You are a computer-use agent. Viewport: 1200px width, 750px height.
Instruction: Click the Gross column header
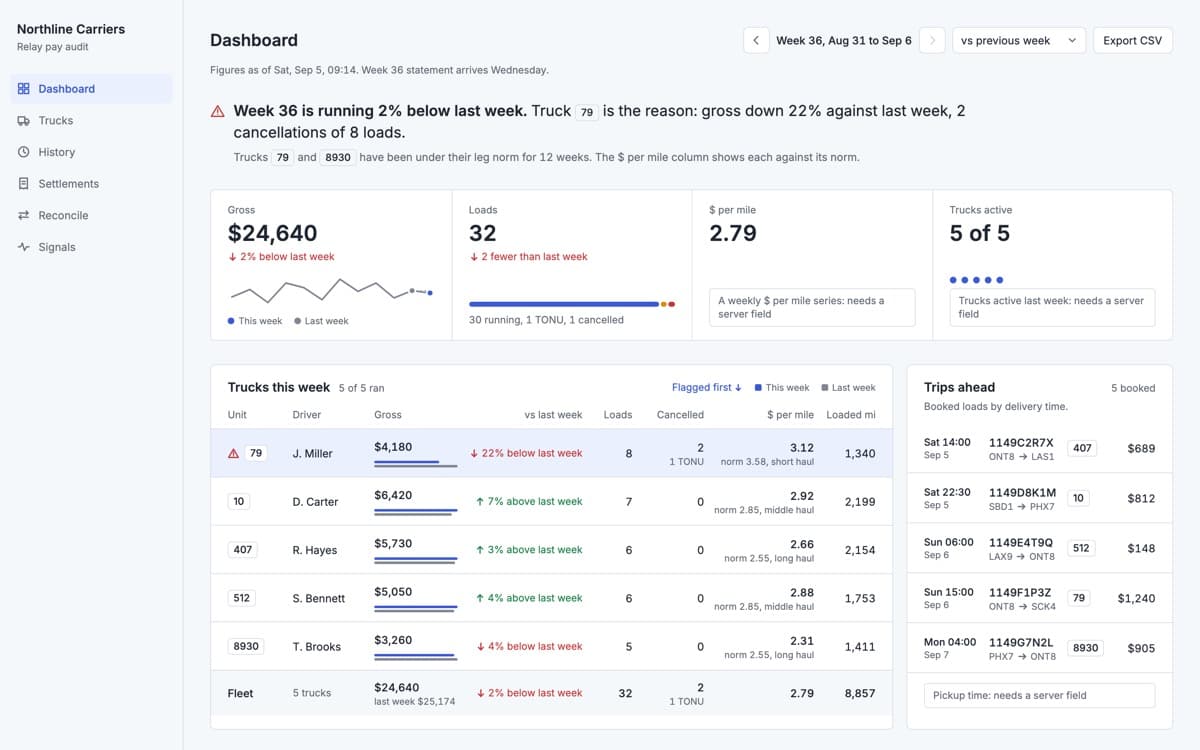coord(388,415)
